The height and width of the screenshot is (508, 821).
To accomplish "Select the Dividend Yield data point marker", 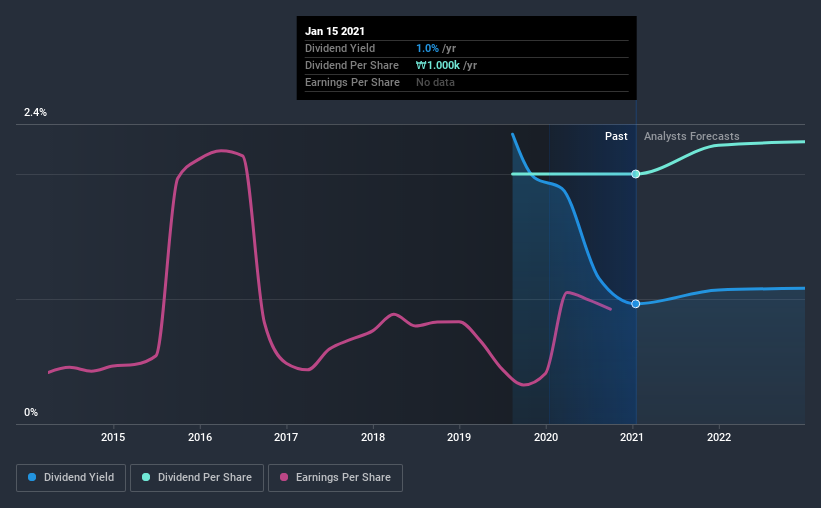I will pyautogui.click(x=636, y=304).
